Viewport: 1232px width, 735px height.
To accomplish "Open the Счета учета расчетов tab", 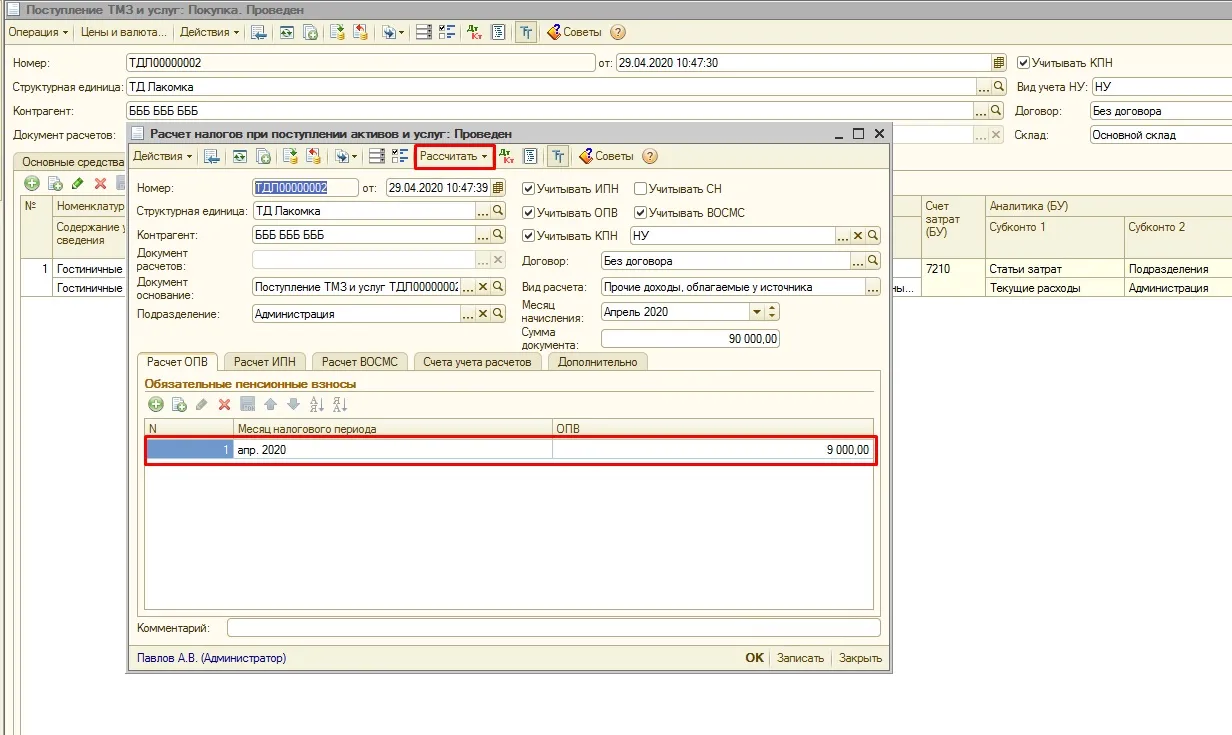I will coord(477,362).
